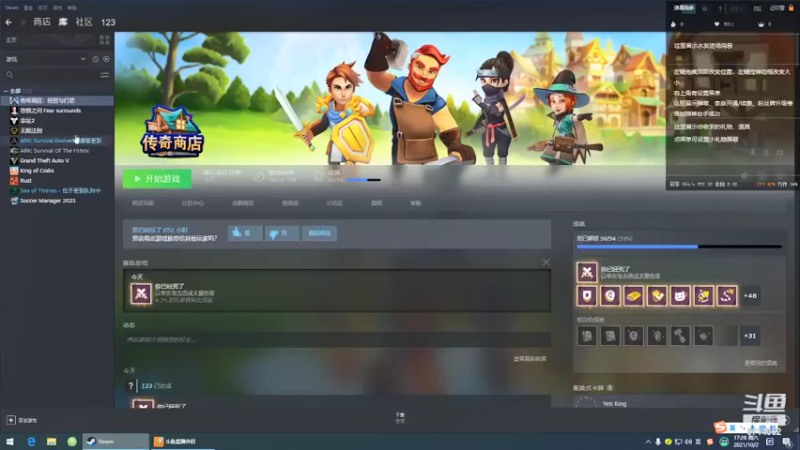Select King of Crabs

pyautogui.click(x=57, y=170)
